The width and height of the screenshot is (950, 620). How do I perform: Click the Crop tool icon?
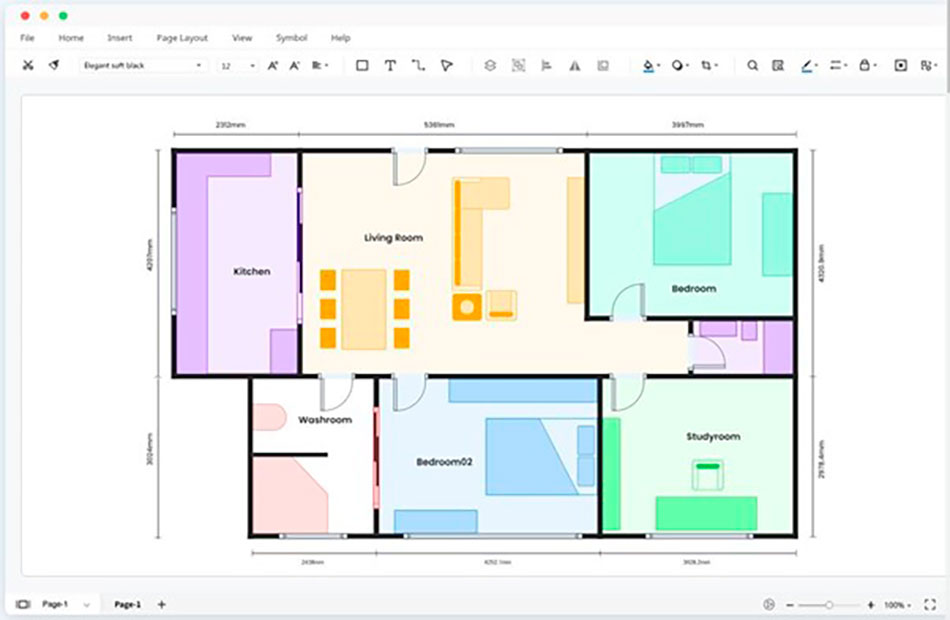click(707, 65)
